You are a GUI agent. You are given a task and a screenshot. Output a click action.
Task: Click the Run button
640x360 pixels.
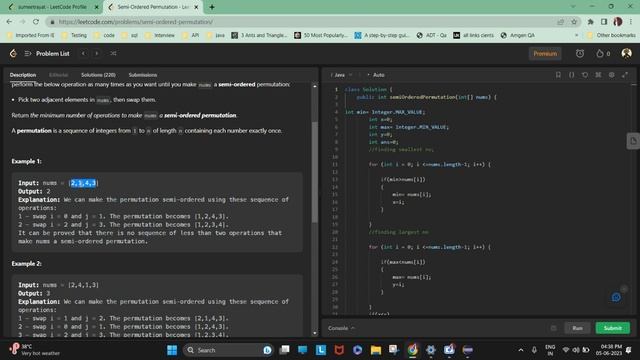pyautogui.click(x=577, y=328)
